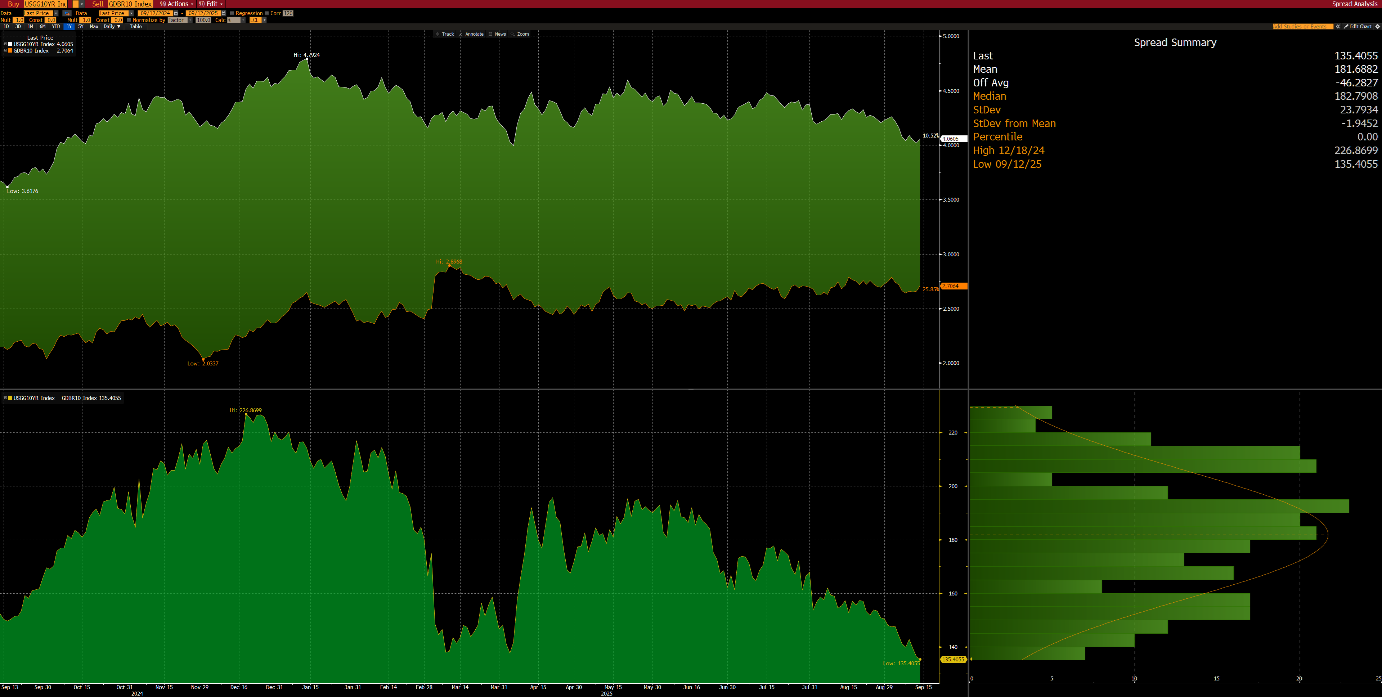1382x697 pixels.
Task: Click the Low 09/12/25 row label
Action: (1008, 164)
